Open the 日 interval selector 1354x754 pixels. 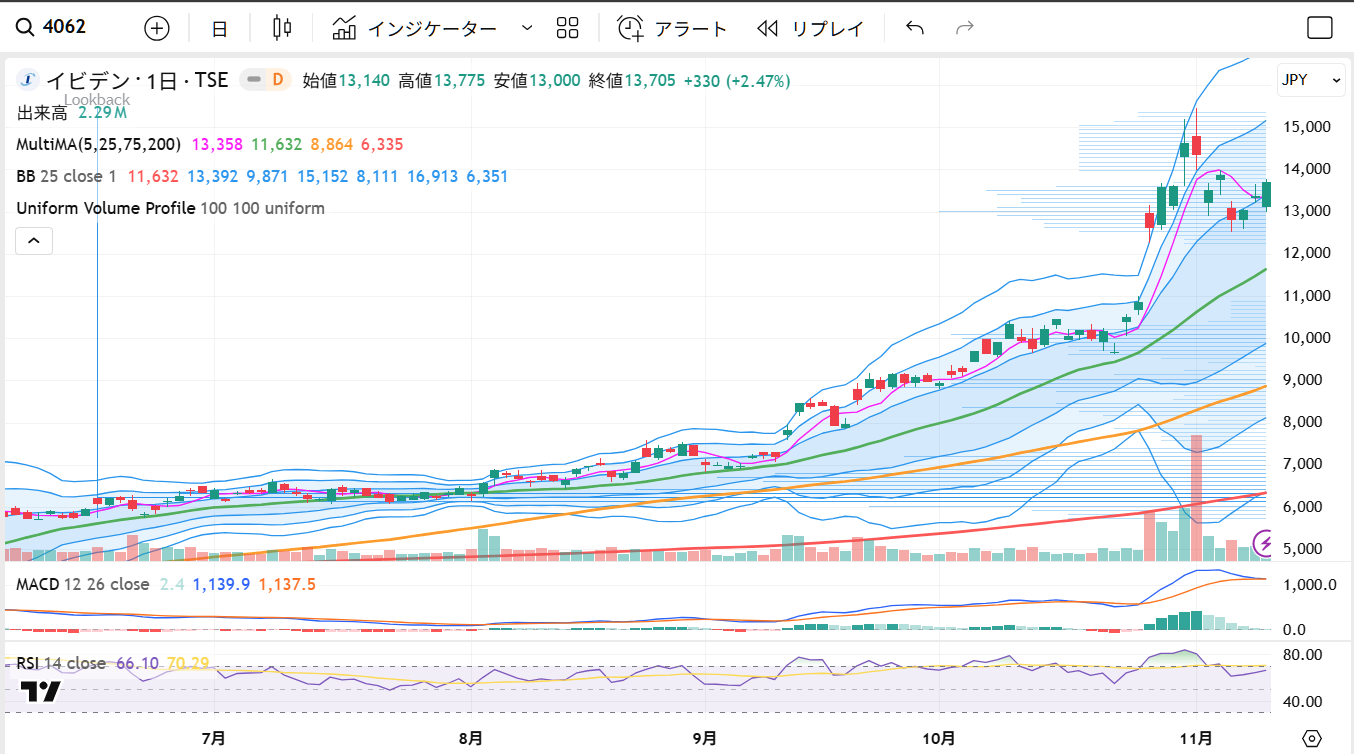(x=219, y=28)
